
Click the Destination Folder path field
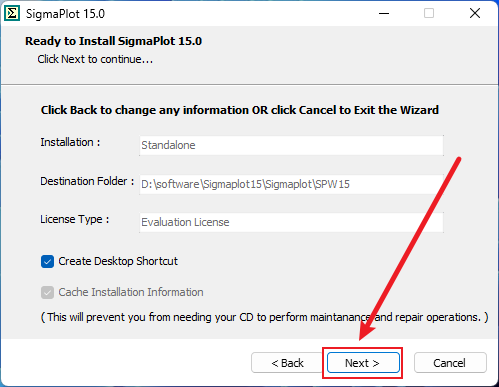point(291,184)
